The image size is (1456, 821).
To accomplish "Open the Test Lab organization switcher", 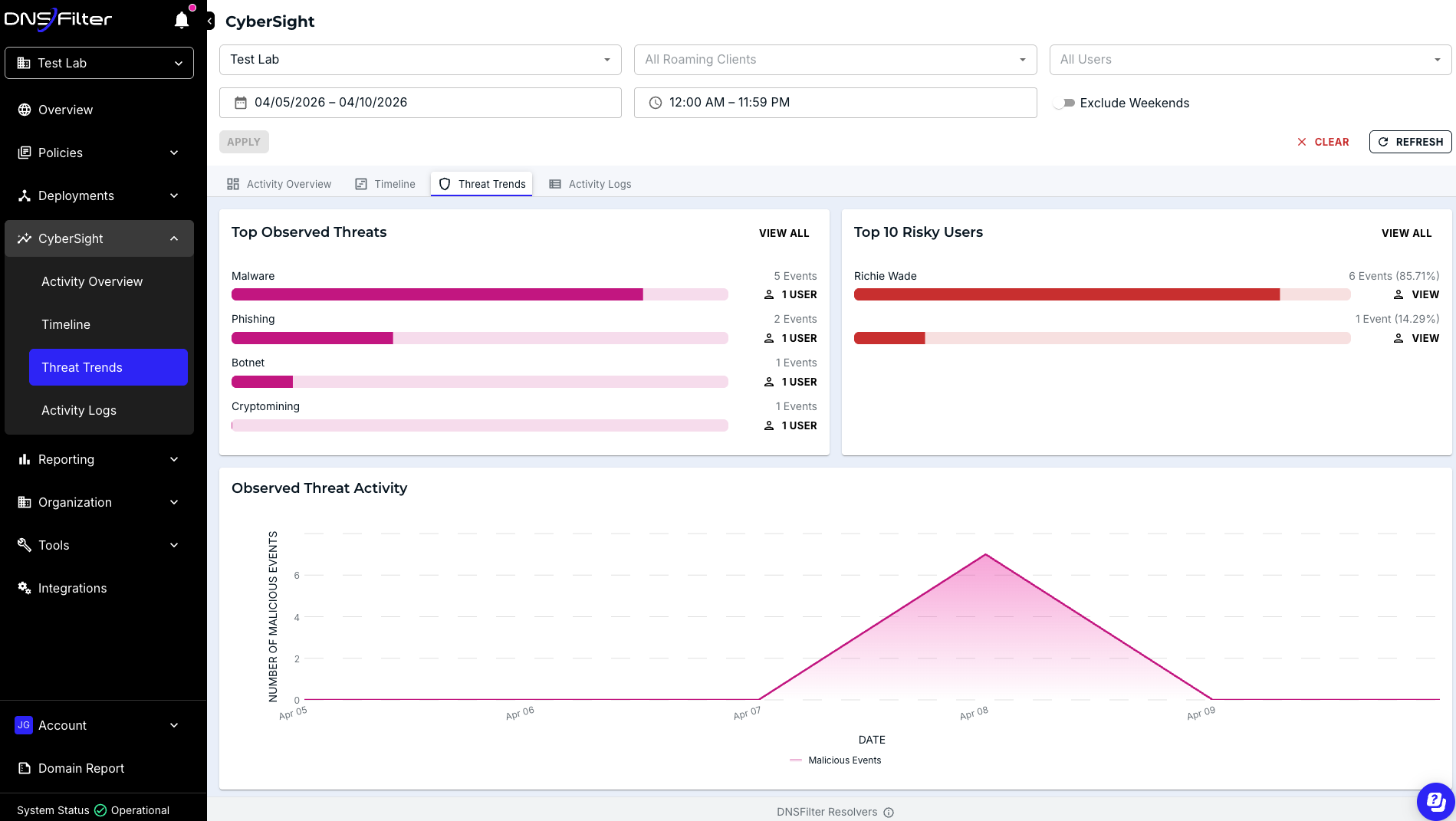I will [99, 63].
